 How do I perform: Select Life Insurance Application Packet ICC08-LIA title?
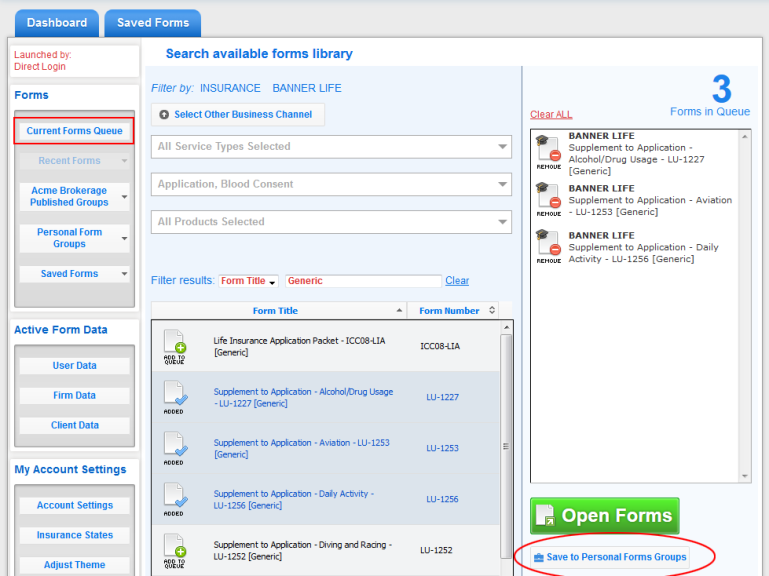(299, 346)
